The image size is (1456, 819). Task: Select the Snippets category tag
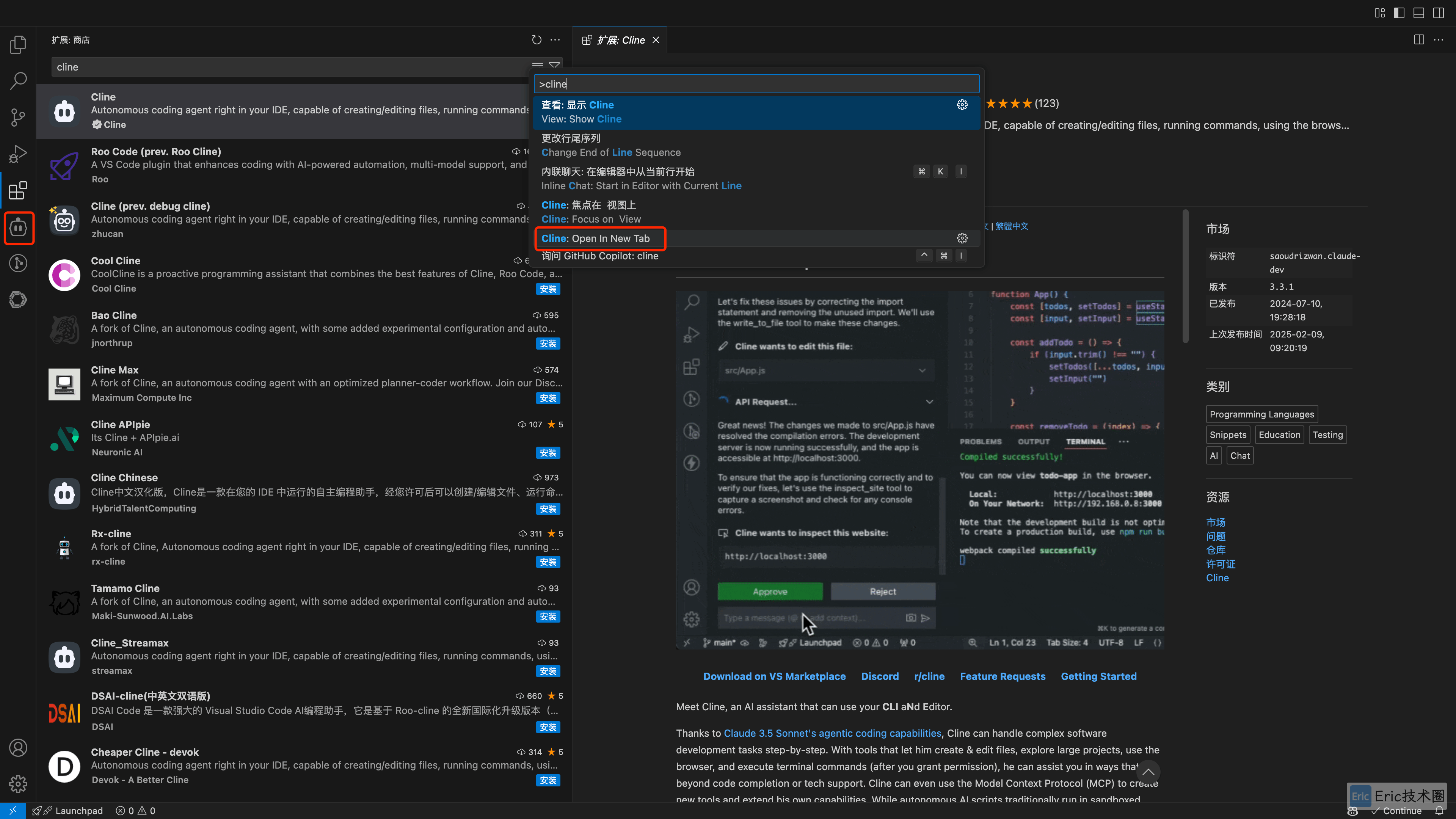[1228, 435]
